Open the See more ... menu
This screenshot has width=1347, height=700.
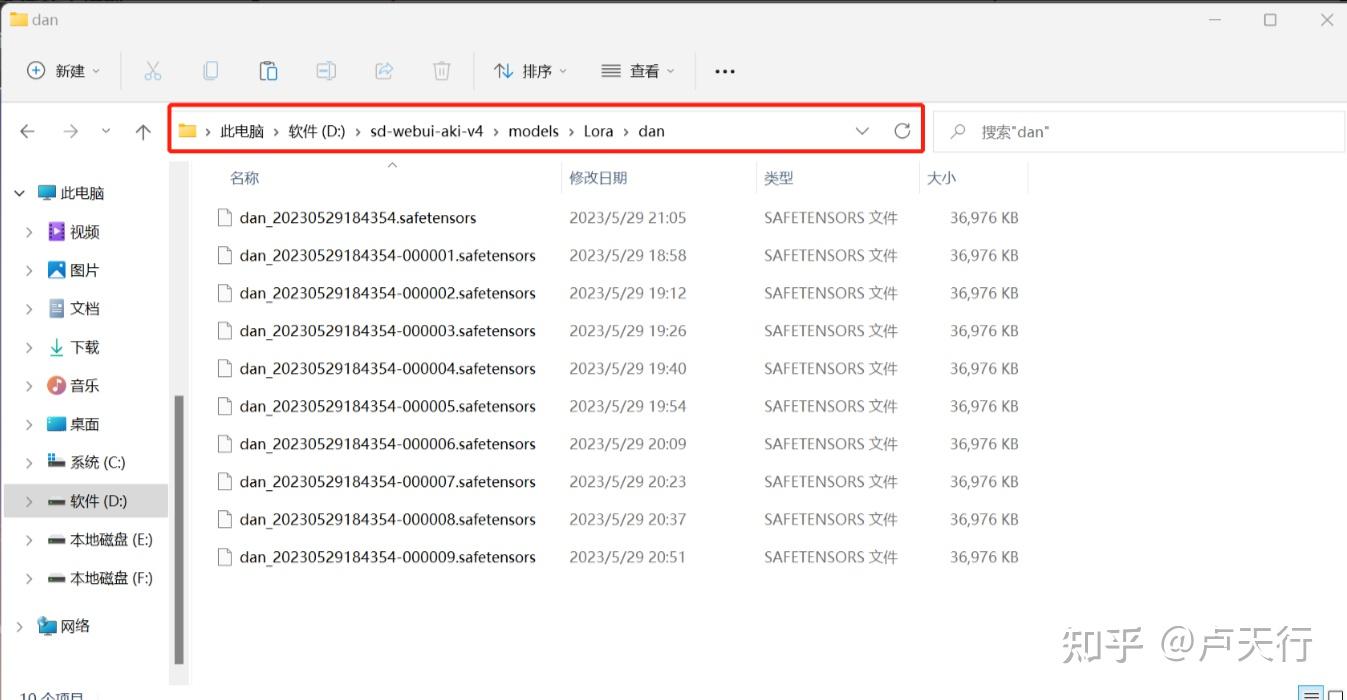click(x=724, y=70)
